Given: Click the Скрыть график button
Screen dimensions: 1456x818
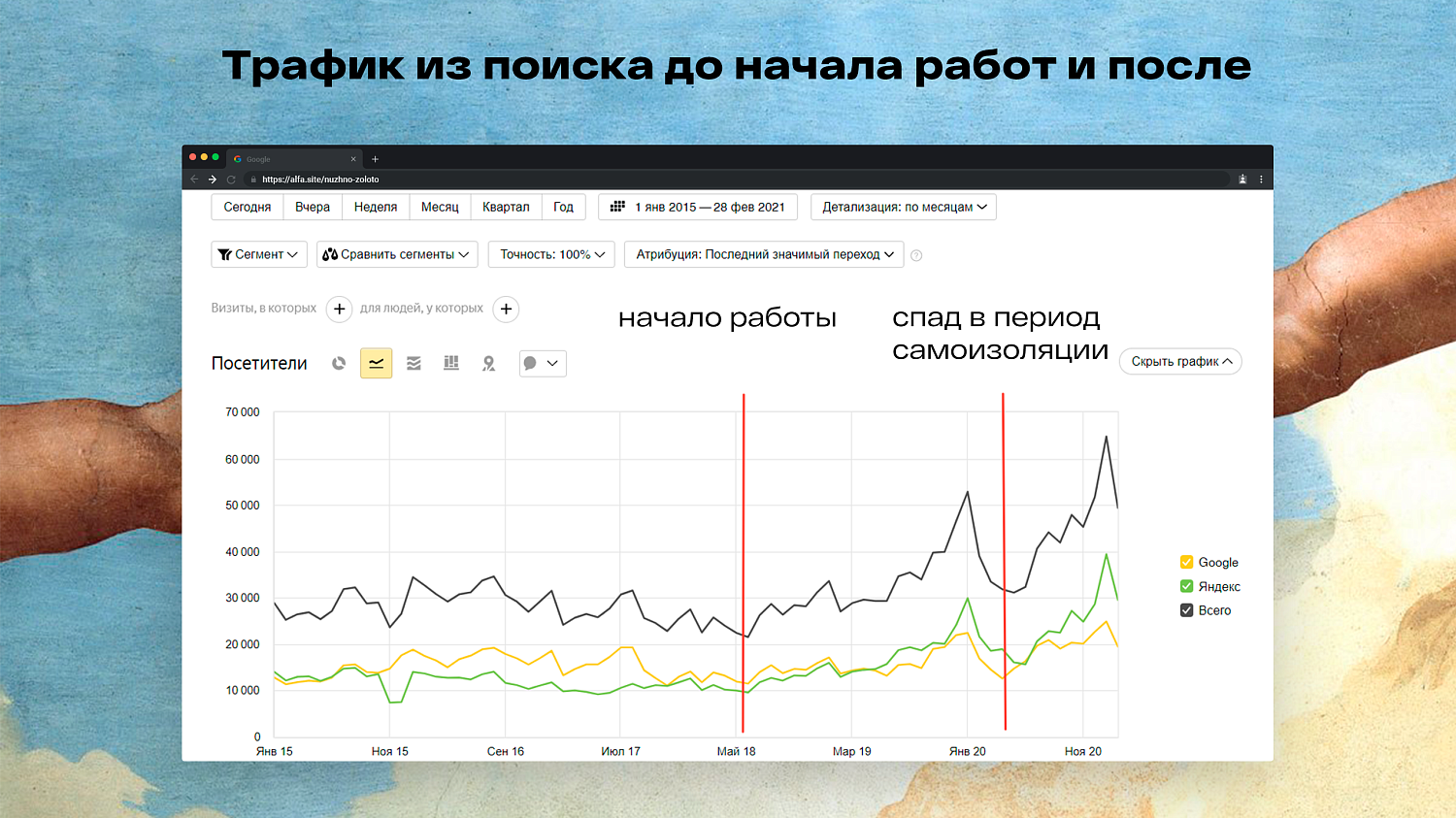Looking at the screenshot, I should tap(1179, 361).
